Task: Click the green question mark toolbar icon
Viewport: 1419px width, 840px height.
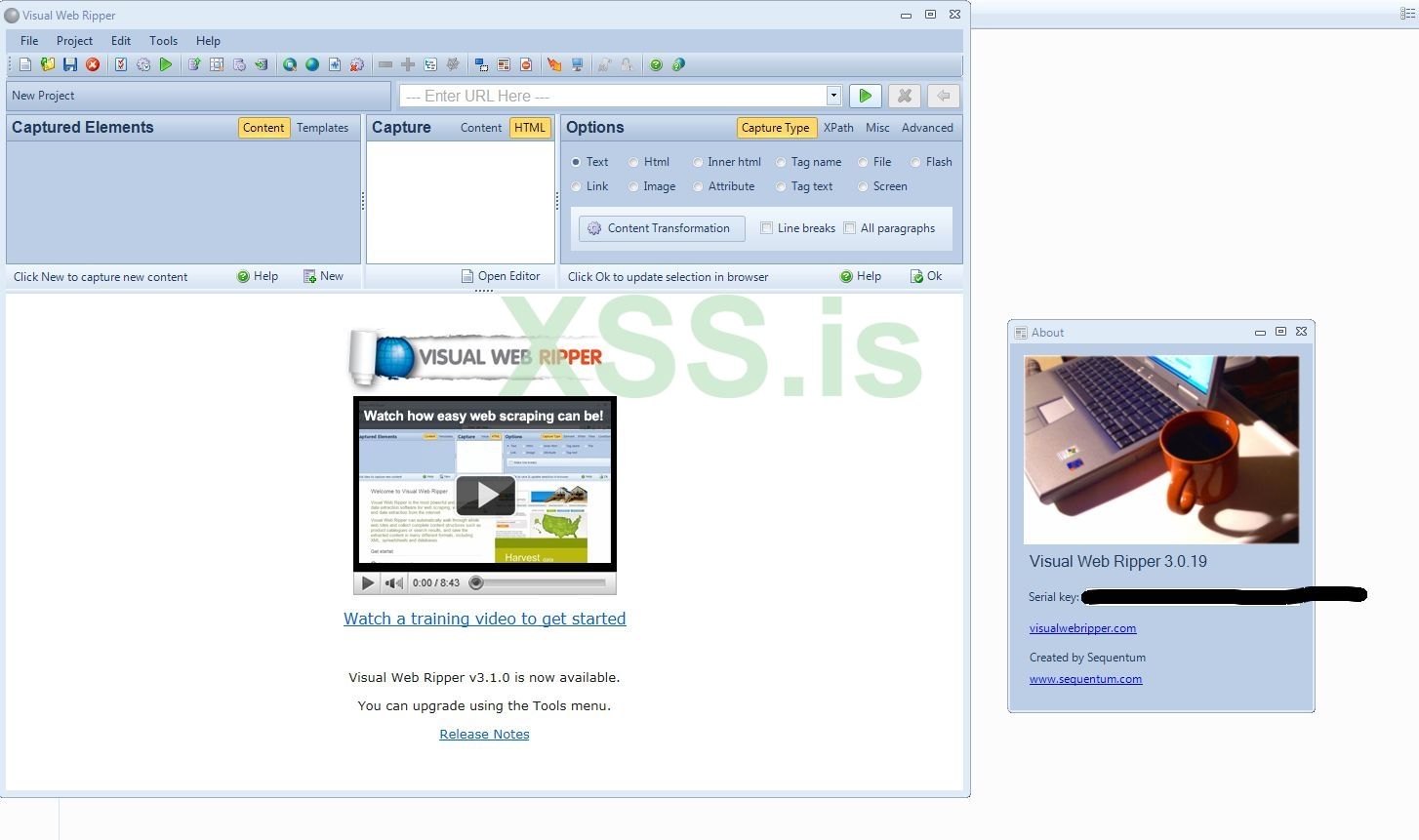Action: pos(656,64)
